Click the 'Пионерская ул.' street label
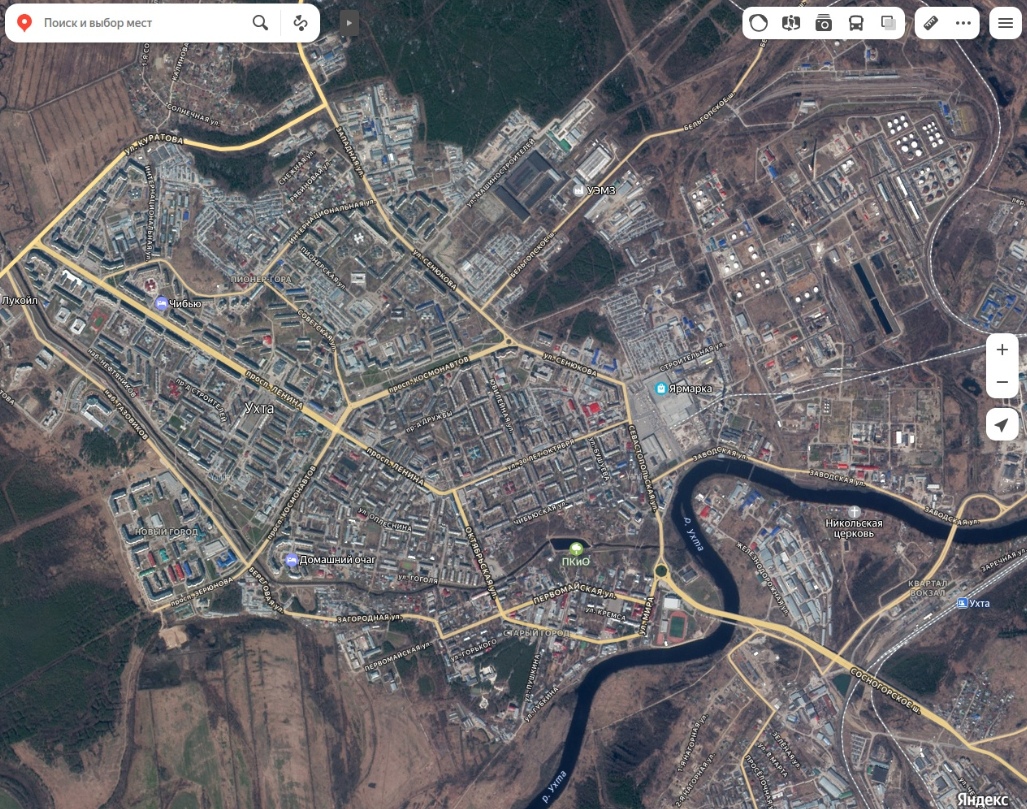1027x809 pixels. tap(322, 269)
